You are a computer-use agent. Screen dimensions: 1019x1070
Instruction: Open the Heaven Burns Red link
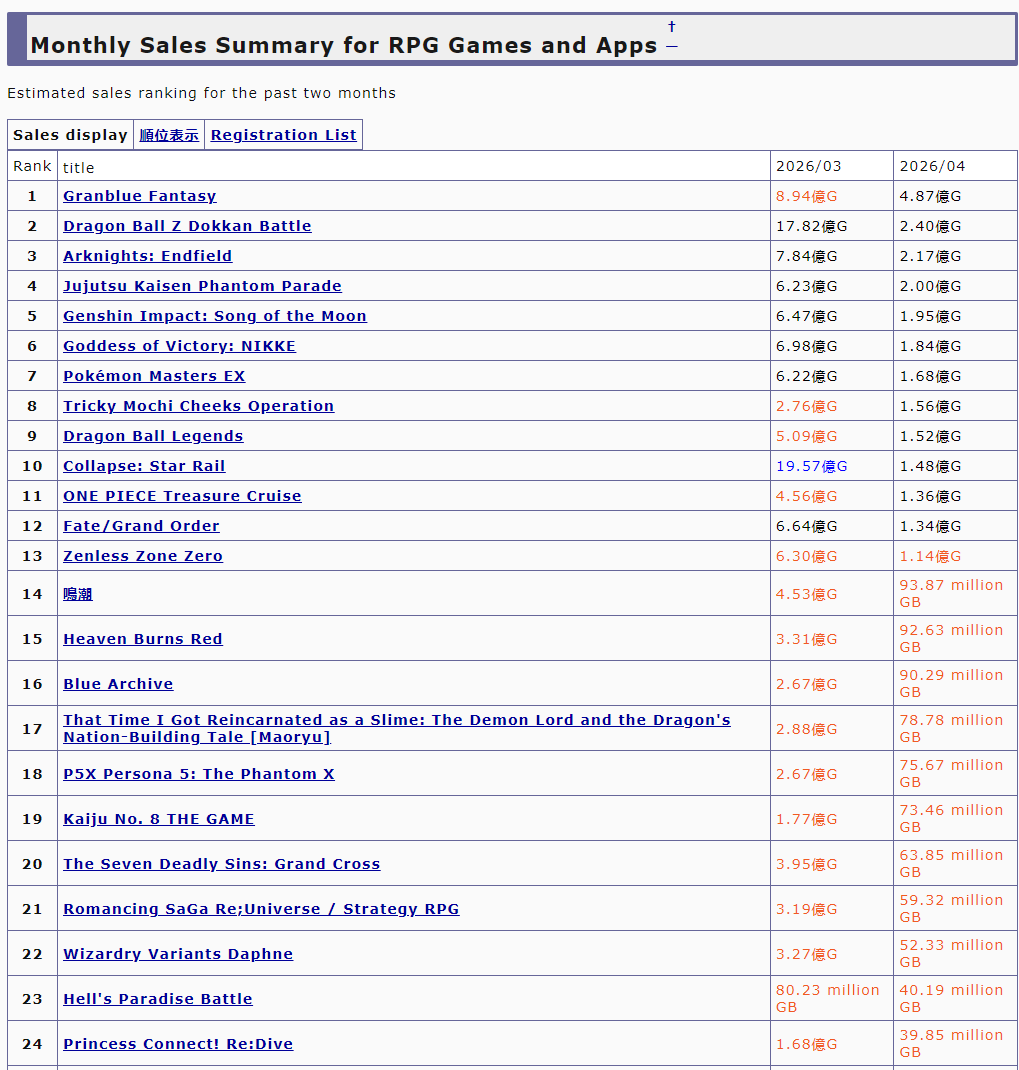143,639
